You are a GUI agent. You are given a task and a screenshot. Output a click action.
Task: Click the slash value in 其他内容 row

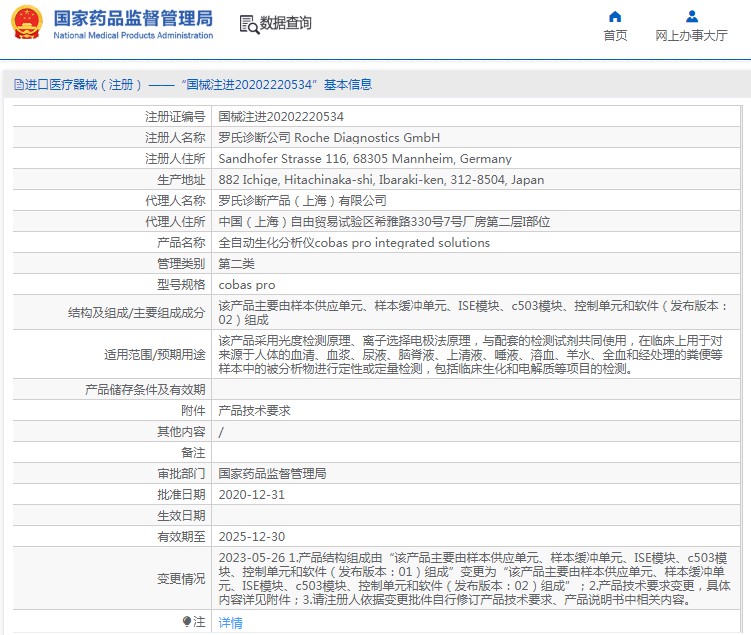(x=221, y=432)
